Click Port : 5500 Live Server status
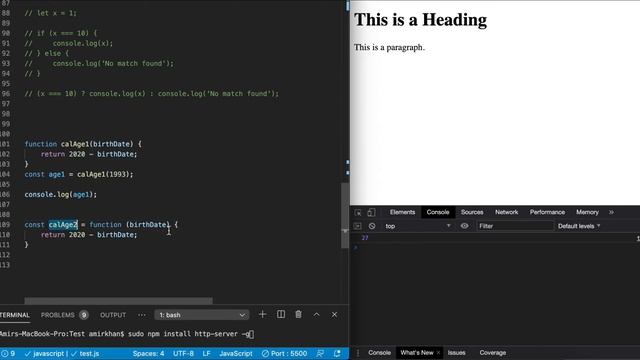 pyautogui.click(x=284, y=353)
